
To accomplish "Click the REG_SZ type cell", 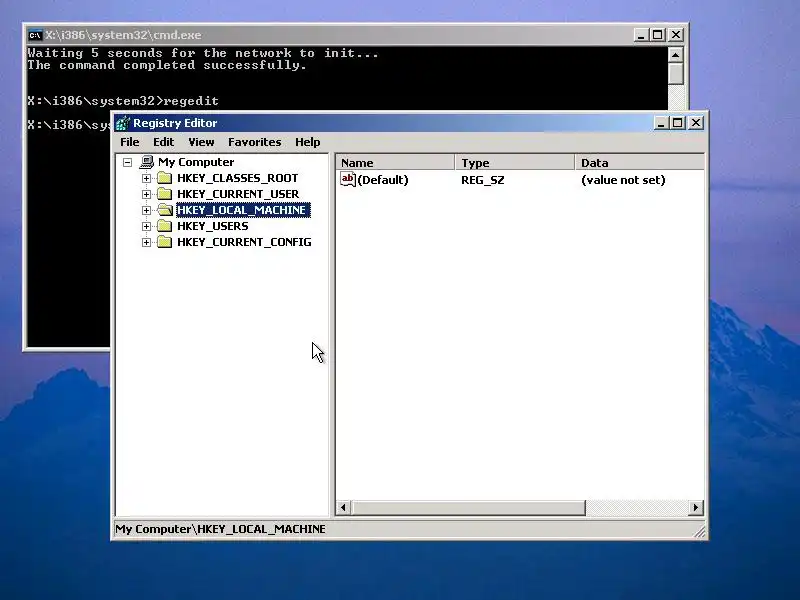I will (x=483, y=180).
